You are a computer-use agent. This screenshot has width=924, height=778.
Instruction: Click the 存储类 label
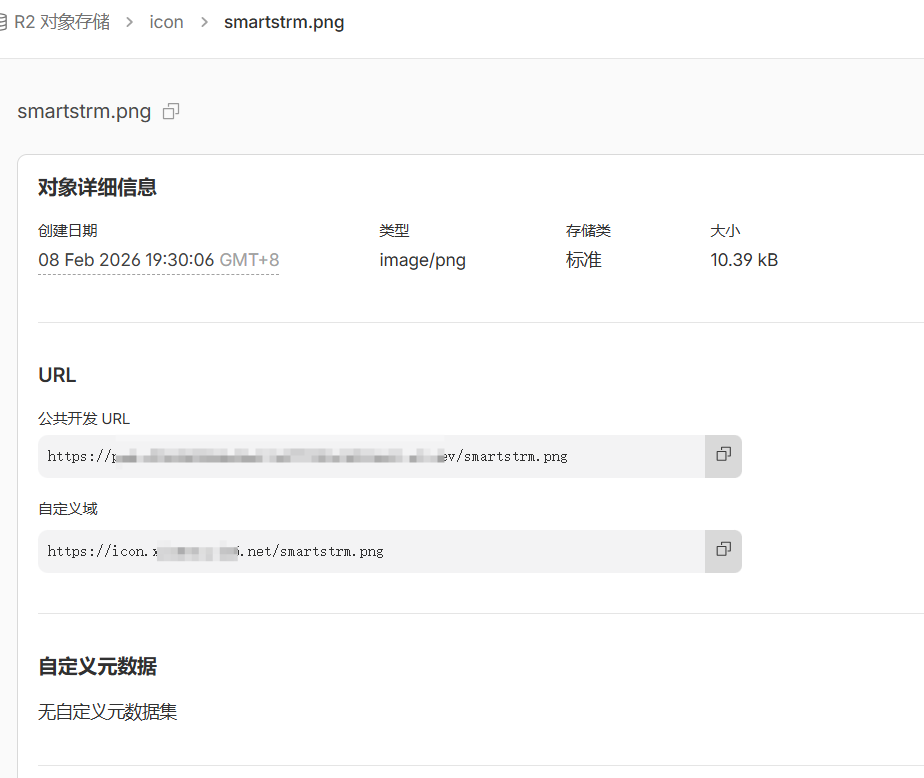point(588,230)
